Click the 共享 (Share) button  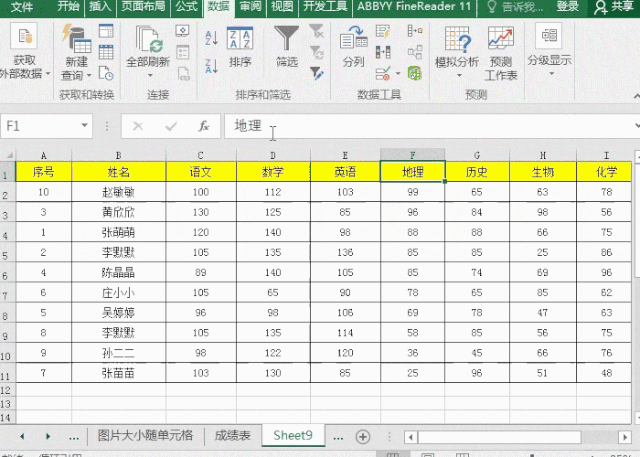(x=613, y=7)
